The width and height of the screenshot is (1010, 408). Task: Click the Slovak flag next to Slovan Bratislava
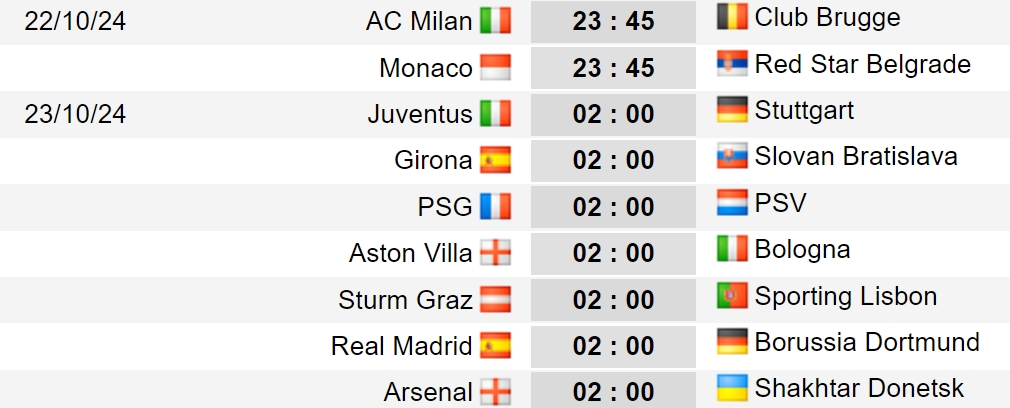732,156
